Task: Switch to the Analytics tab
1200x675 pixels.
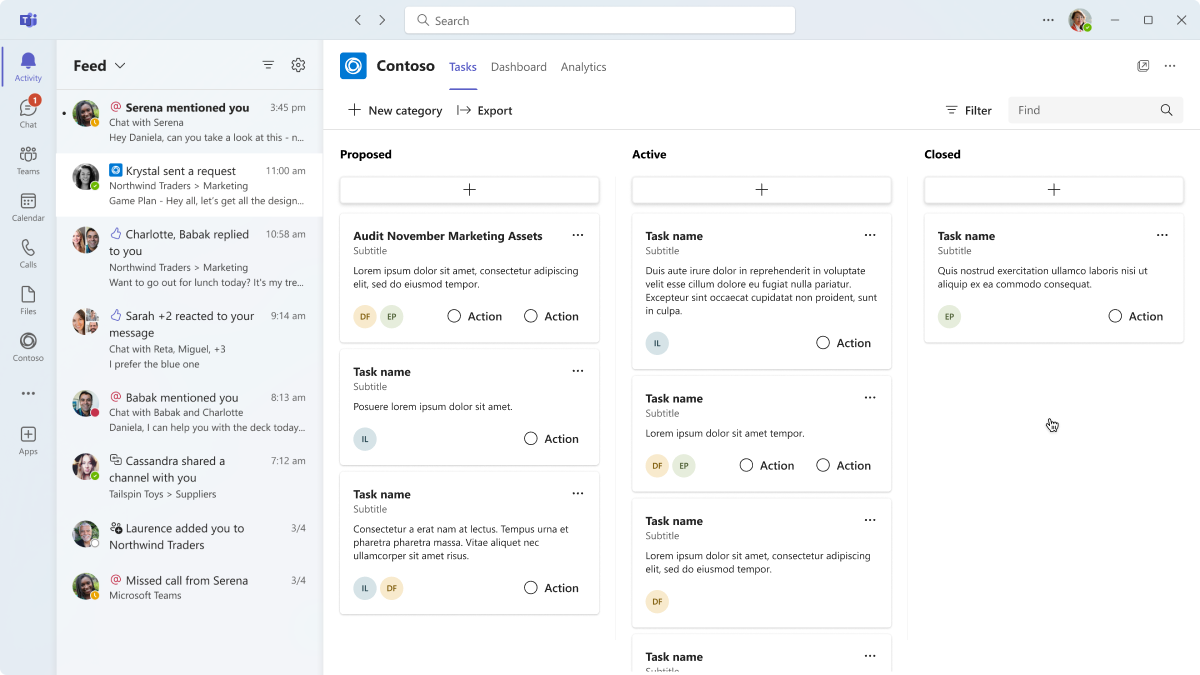Action: click(584, 67)
